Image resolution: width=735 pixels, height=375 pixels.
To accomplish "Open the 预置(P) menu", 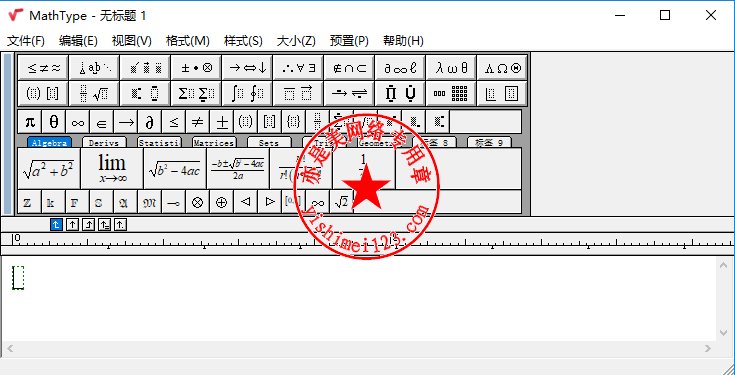I will pyautogui.click(x=349, y=41).
